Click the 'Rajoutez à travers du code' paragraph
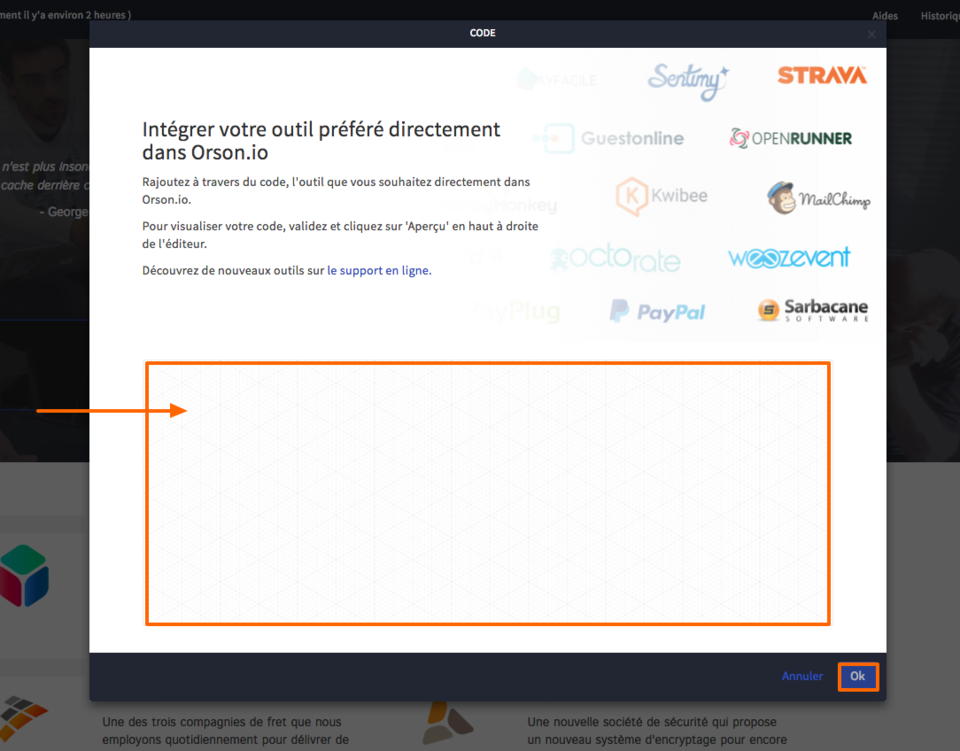The width and height of the screenshot is (960, 751). click(336, 190)
